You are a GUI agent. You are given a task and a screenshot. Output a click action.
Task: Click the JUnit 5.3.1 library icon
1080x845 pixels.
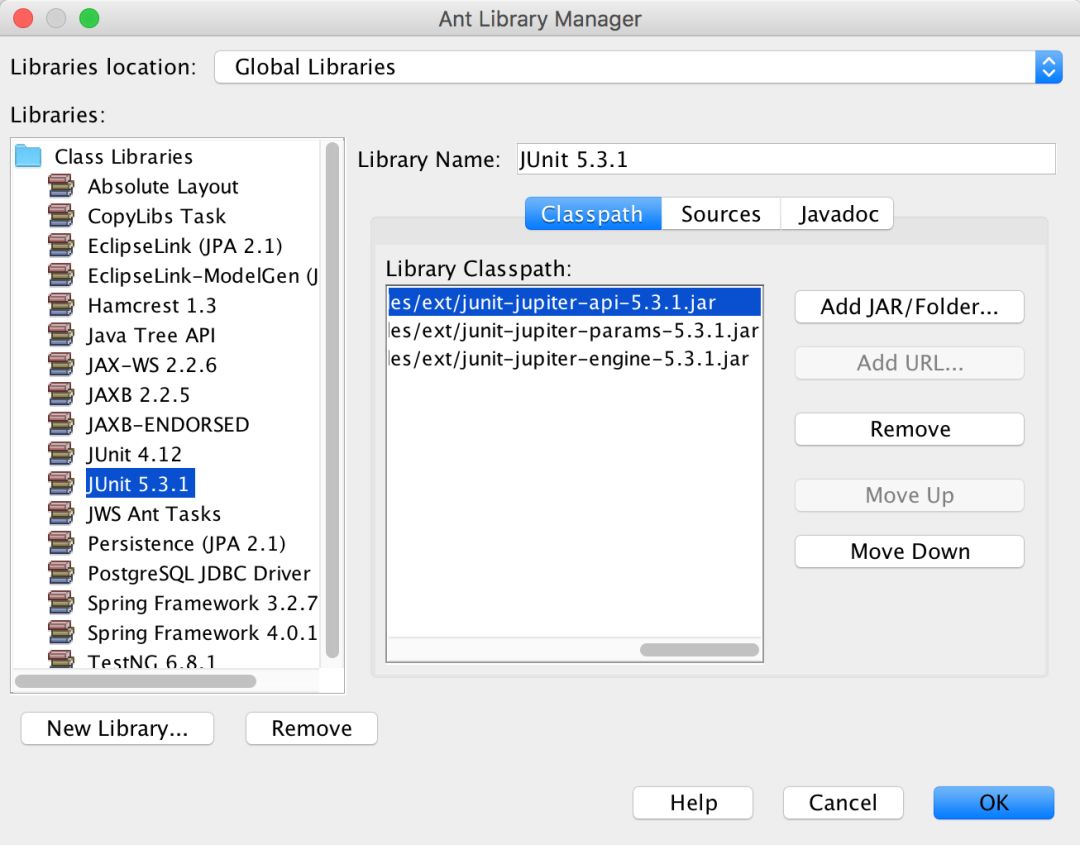[x=61, y=483]
